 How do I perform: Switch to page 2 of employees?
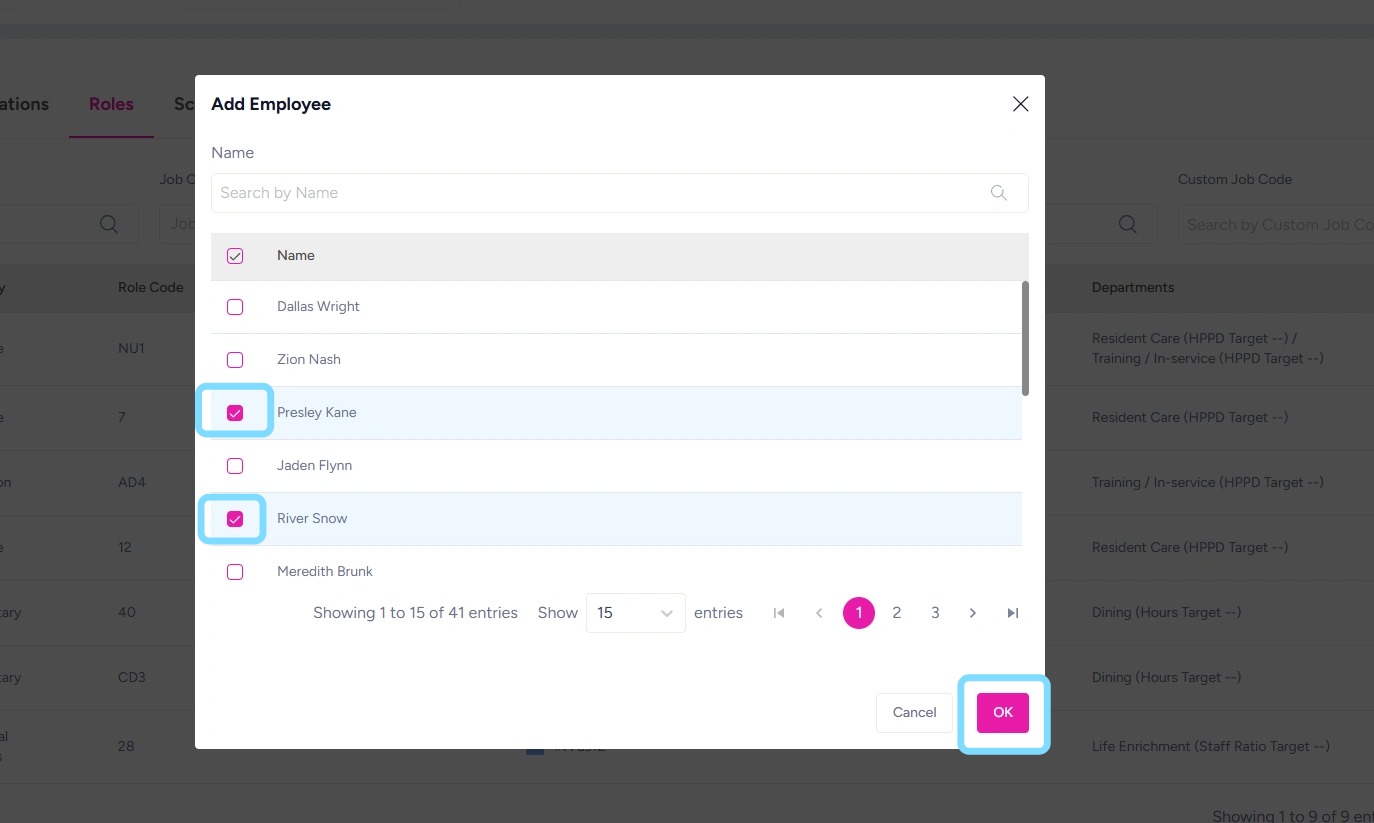(897, 613)
